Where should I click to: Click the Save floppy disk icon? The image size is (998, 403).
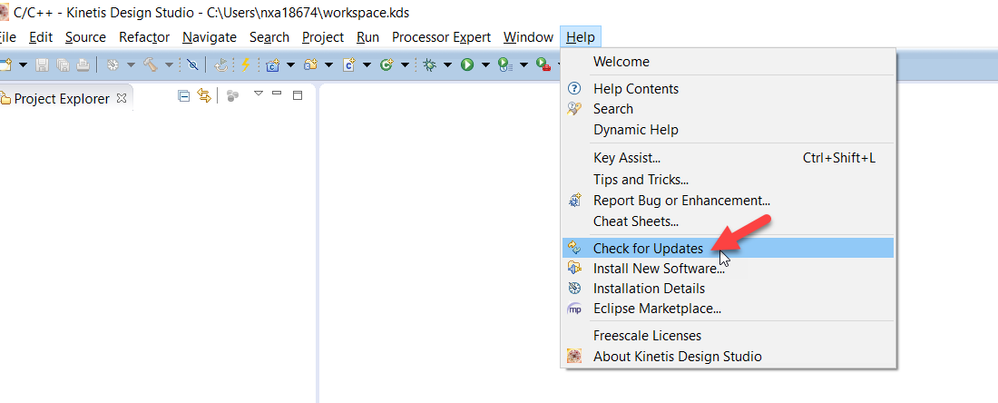[x=42, y=65]
